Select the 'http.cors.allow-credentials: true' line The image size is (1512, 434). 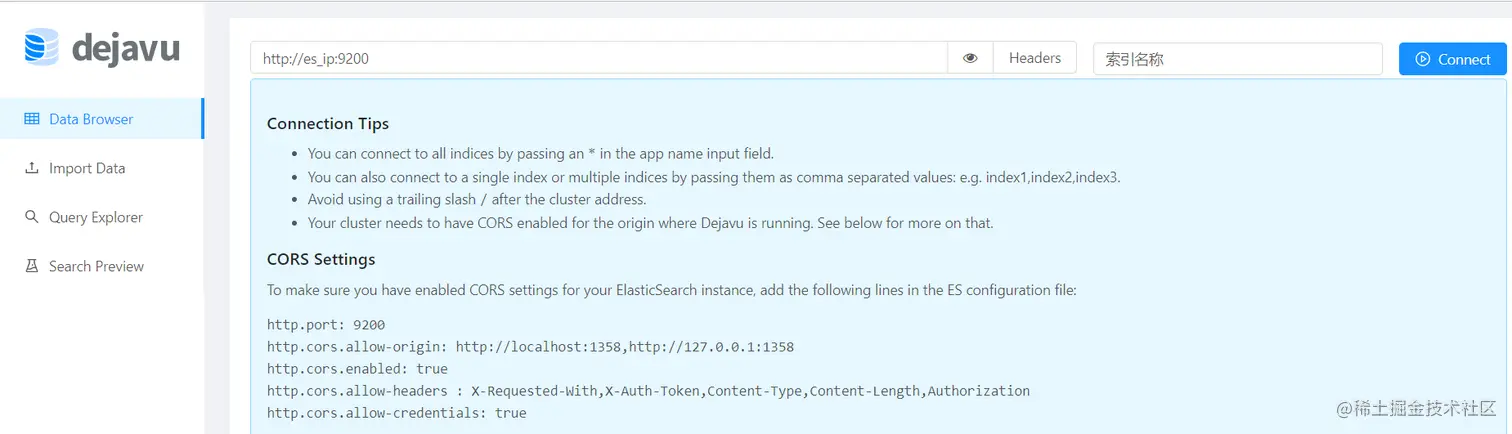point(396,413)
